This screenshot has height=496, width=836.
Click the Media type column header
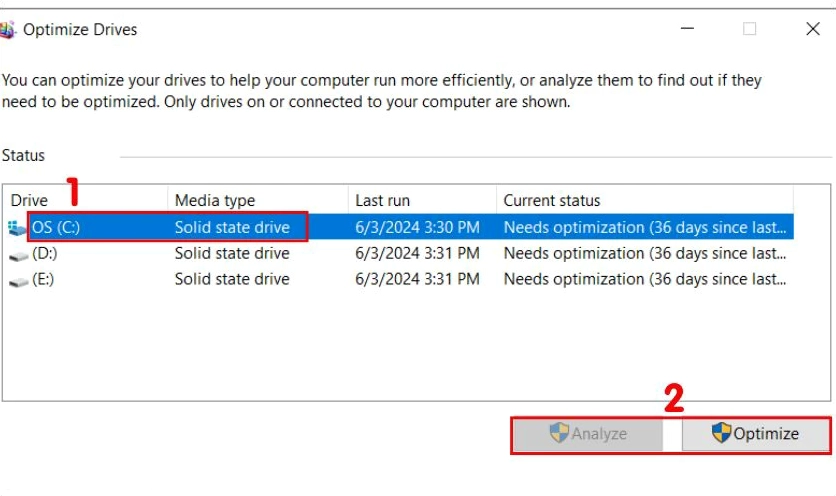pyautogui.click(x=215, y=200)
